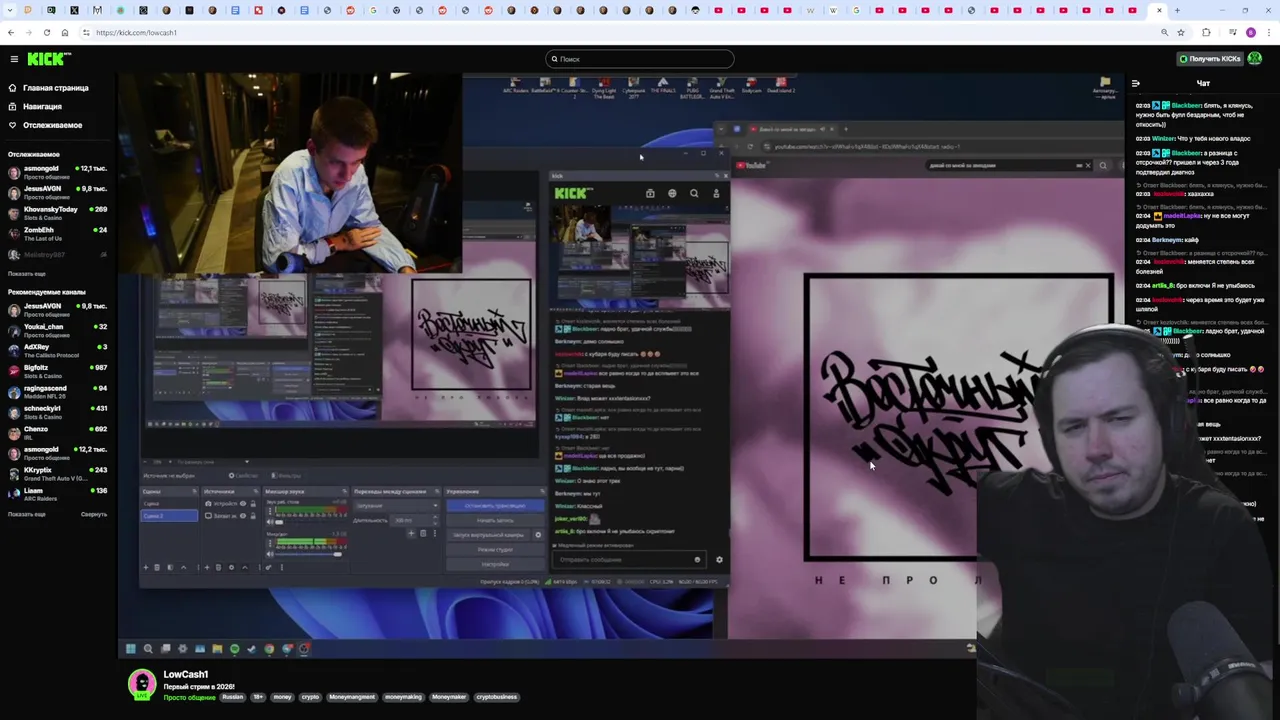Click KKryptix channel avatar
The image size is (1280, 720).
[14, 473]
